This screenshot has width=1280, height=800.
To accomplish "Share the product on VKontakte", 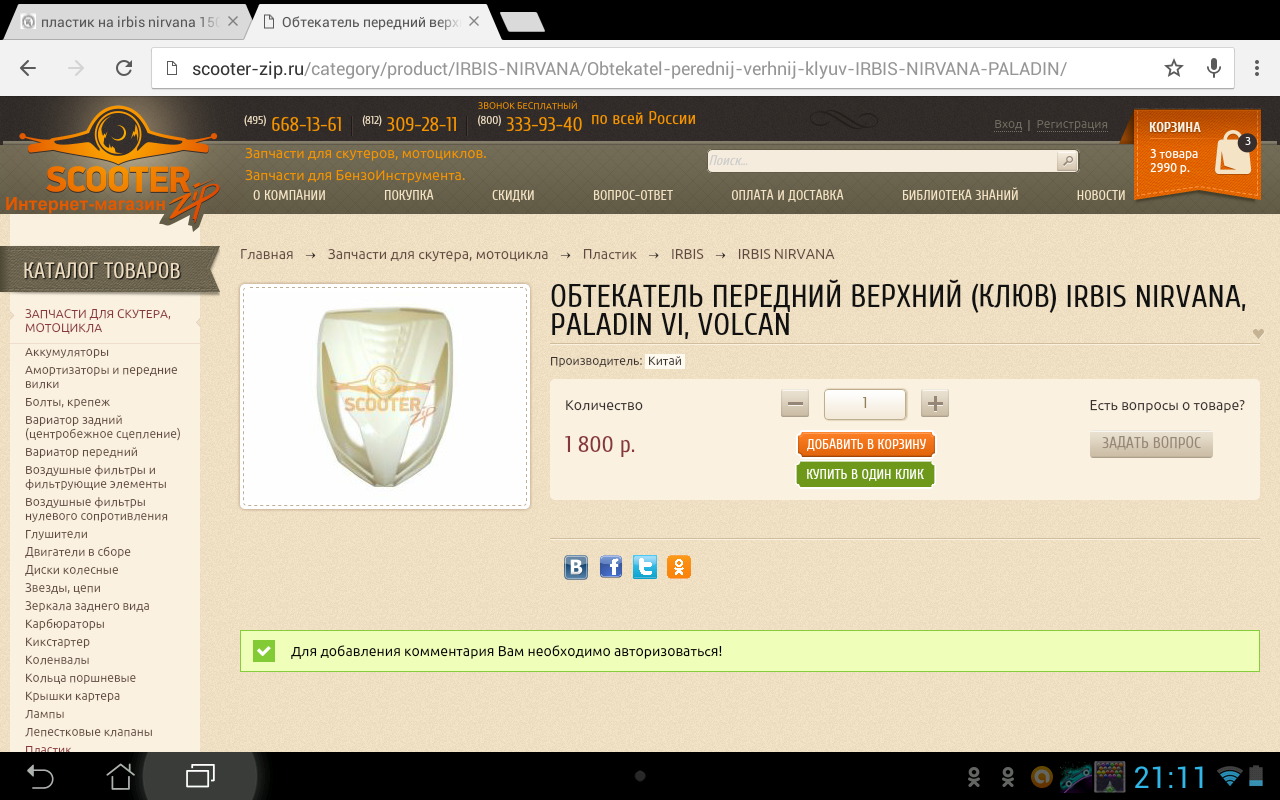I will click(576, 568).
